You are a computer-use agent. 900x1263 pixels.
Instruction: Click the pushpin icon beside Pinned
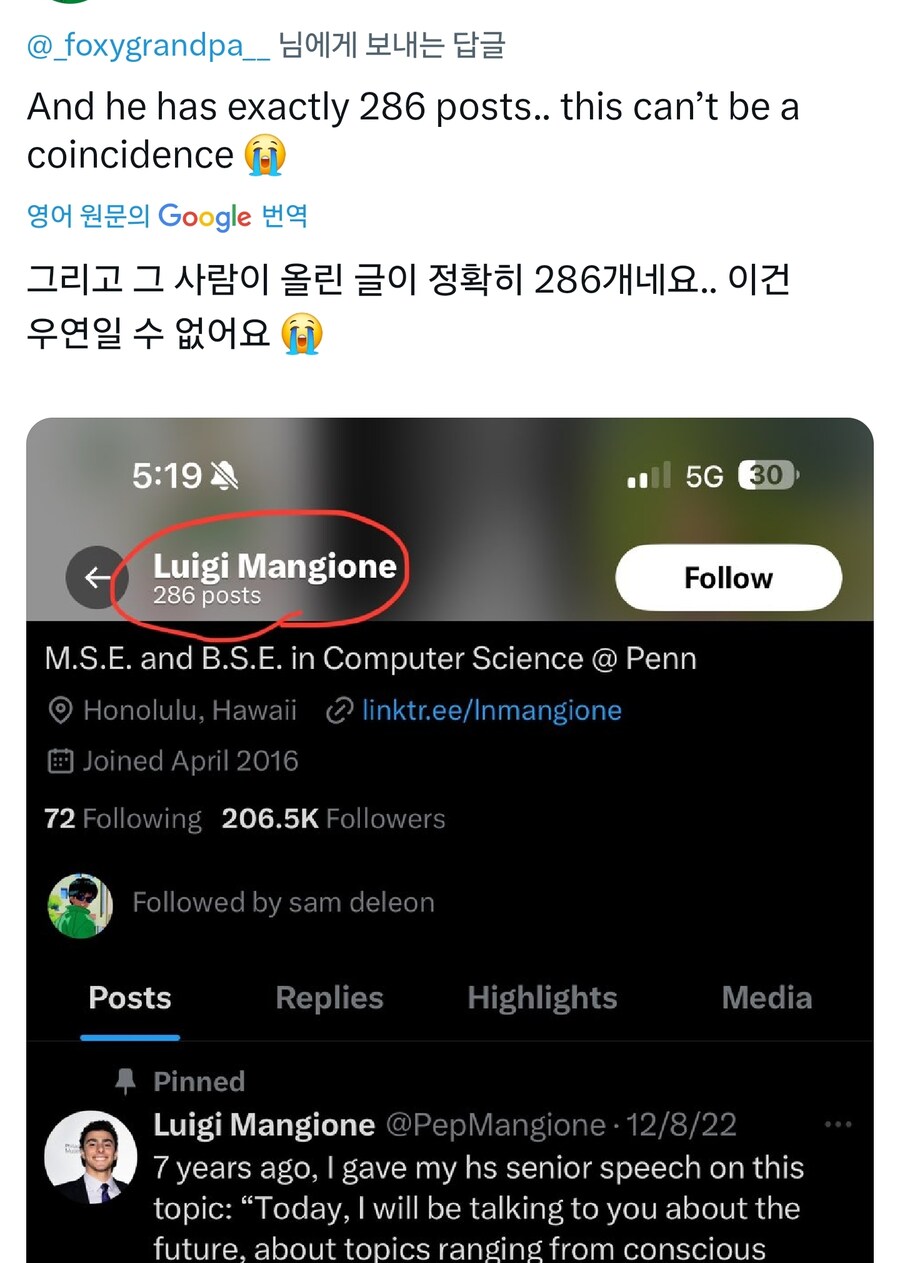click(125, 1081)
